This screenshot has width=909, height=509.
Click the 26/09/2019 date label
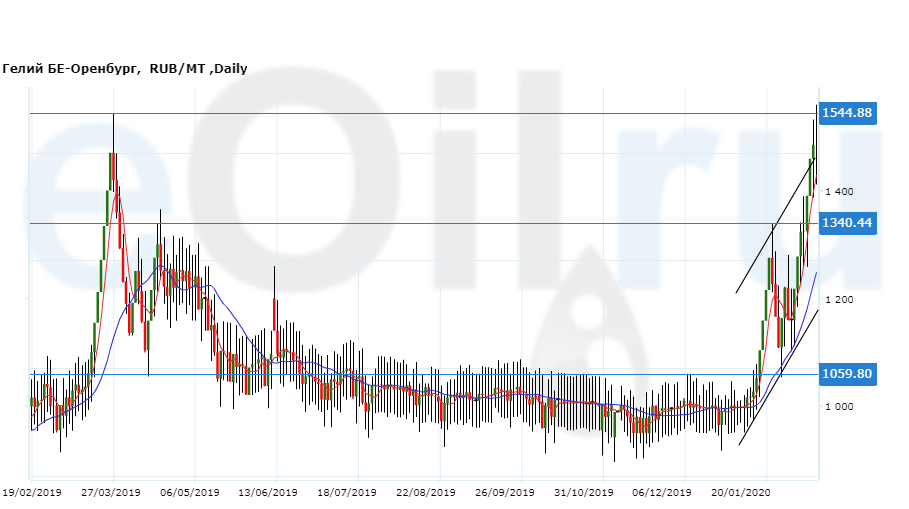[505, 493]
